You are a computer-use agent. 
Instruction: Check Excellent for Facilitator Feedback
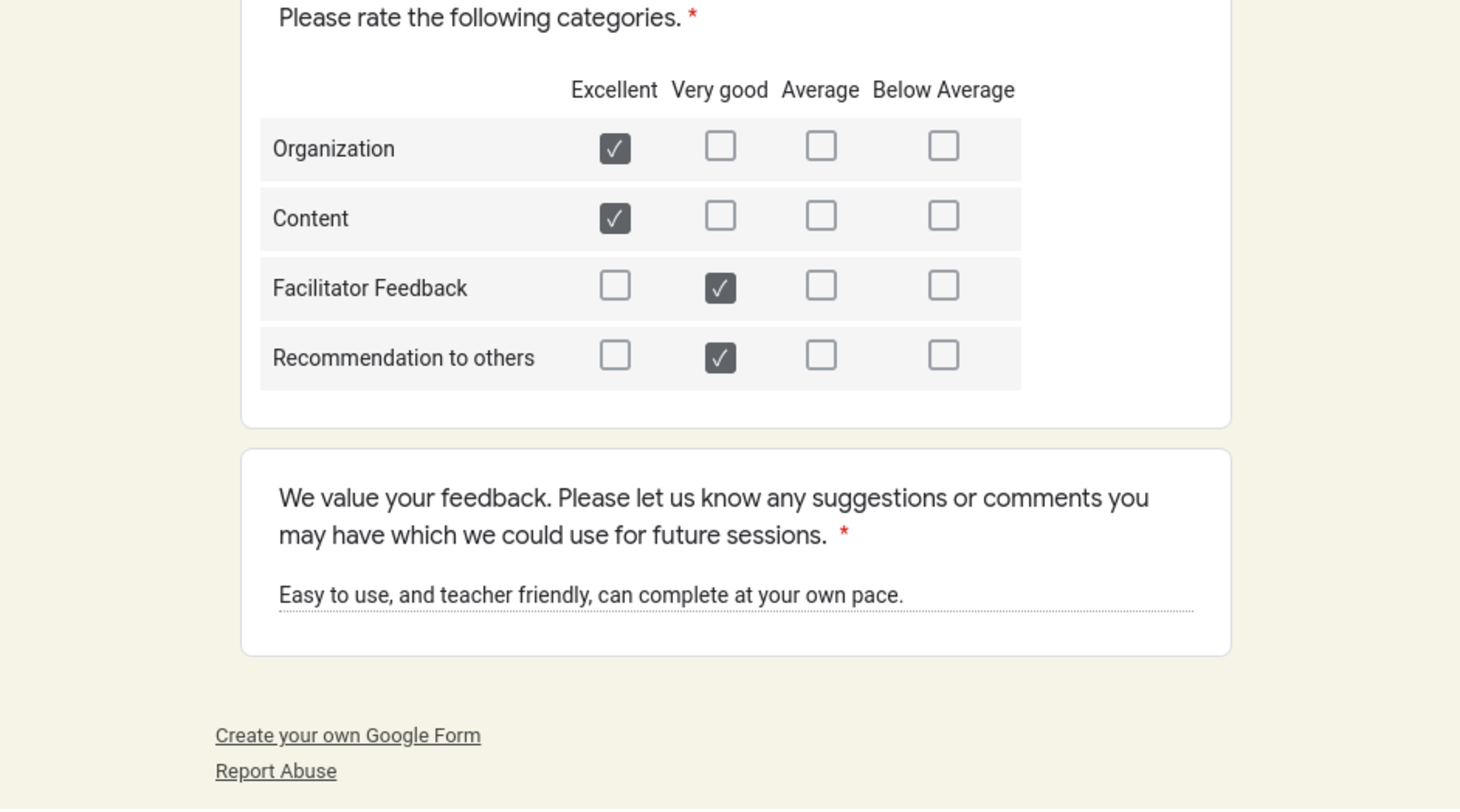point(615,286)
